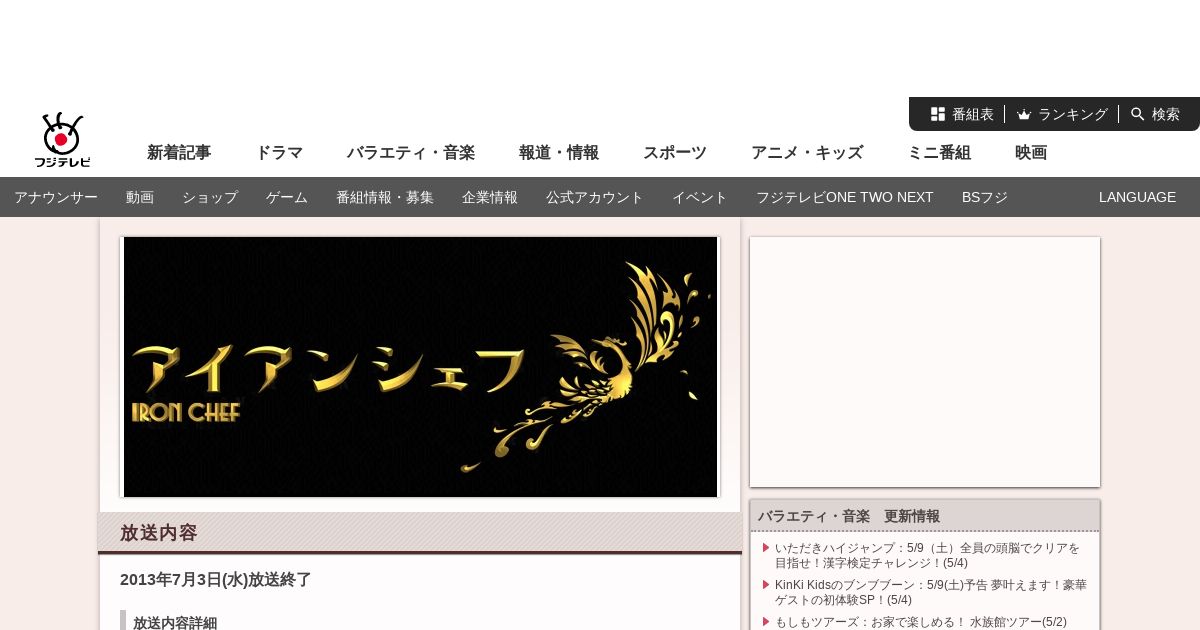This screenshot has width=1200, height=630.
Task: Click the 放送内容 section heading
Action: [159, 532]
